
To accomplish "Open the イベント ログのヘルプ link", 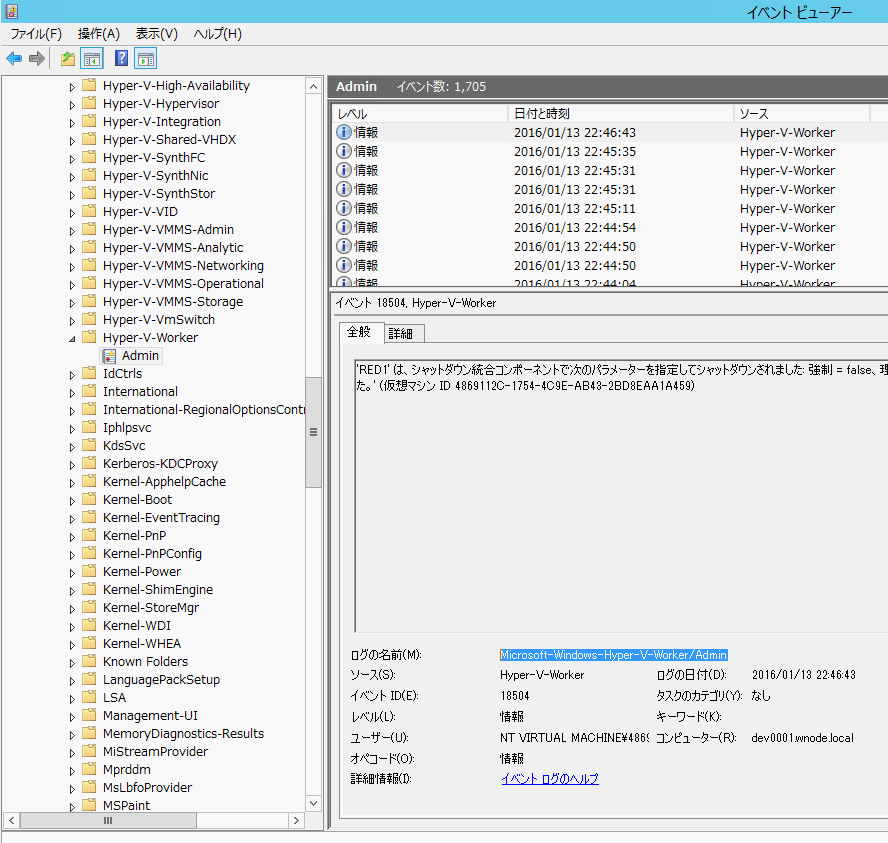I will pyautogui.click(x=549, y=779).
